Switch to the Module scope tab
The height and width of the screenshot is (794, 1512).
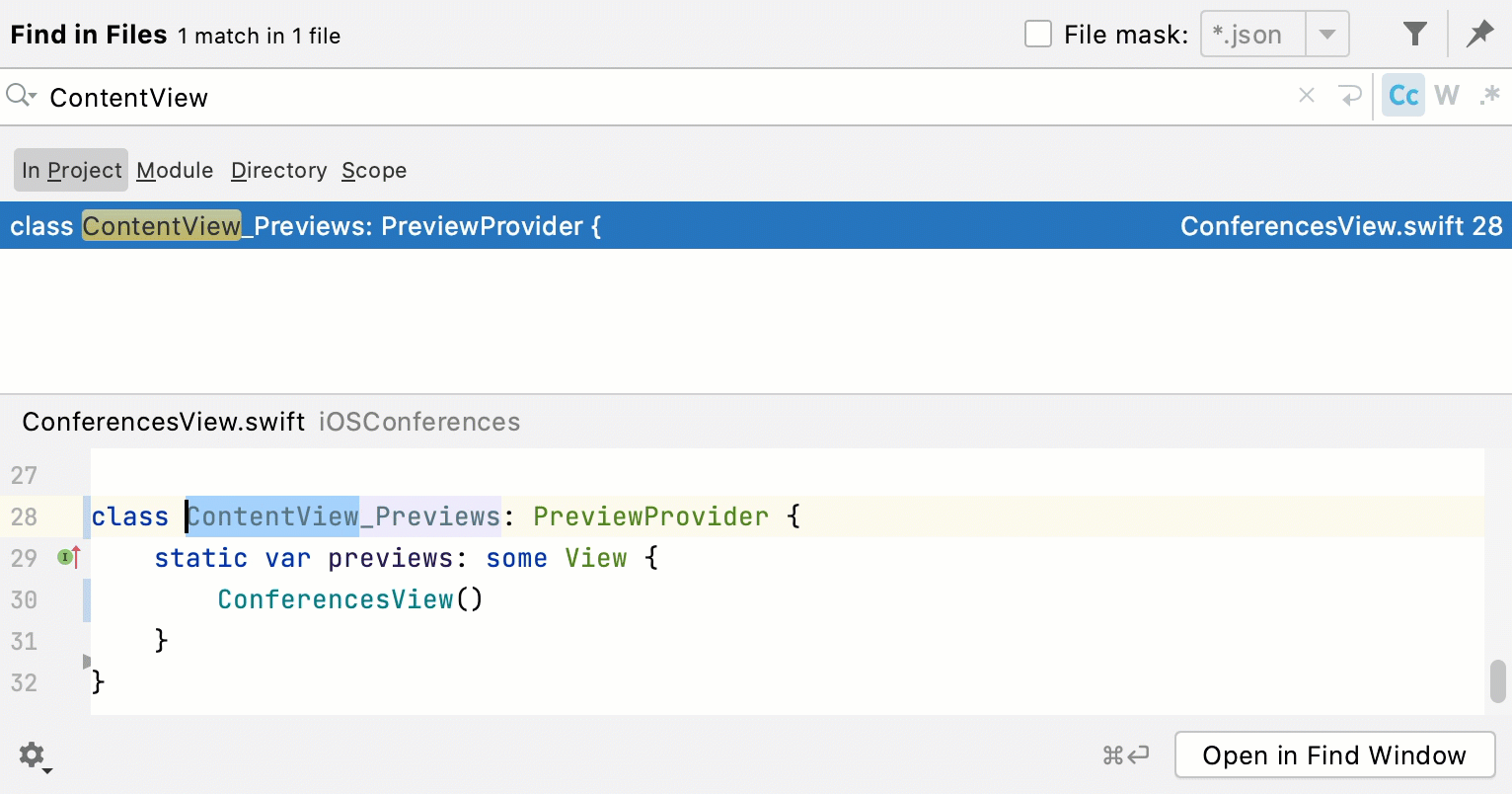click(175, 171)
